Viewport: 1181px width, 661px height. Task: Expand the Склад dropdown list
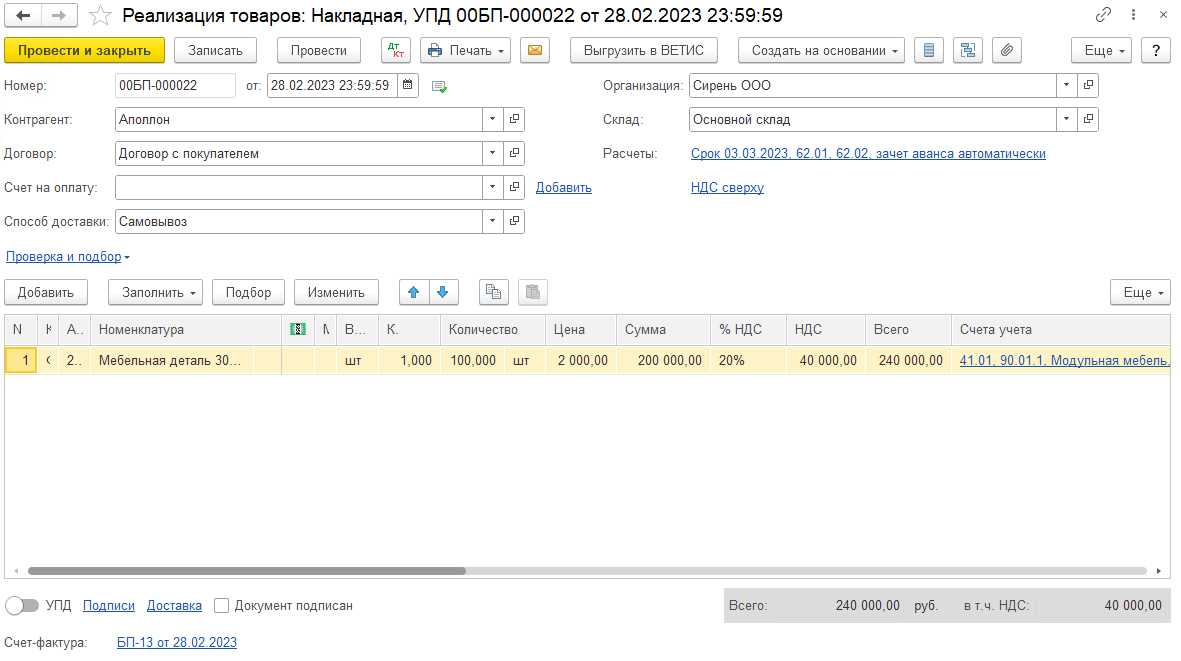coord(1067,119)
